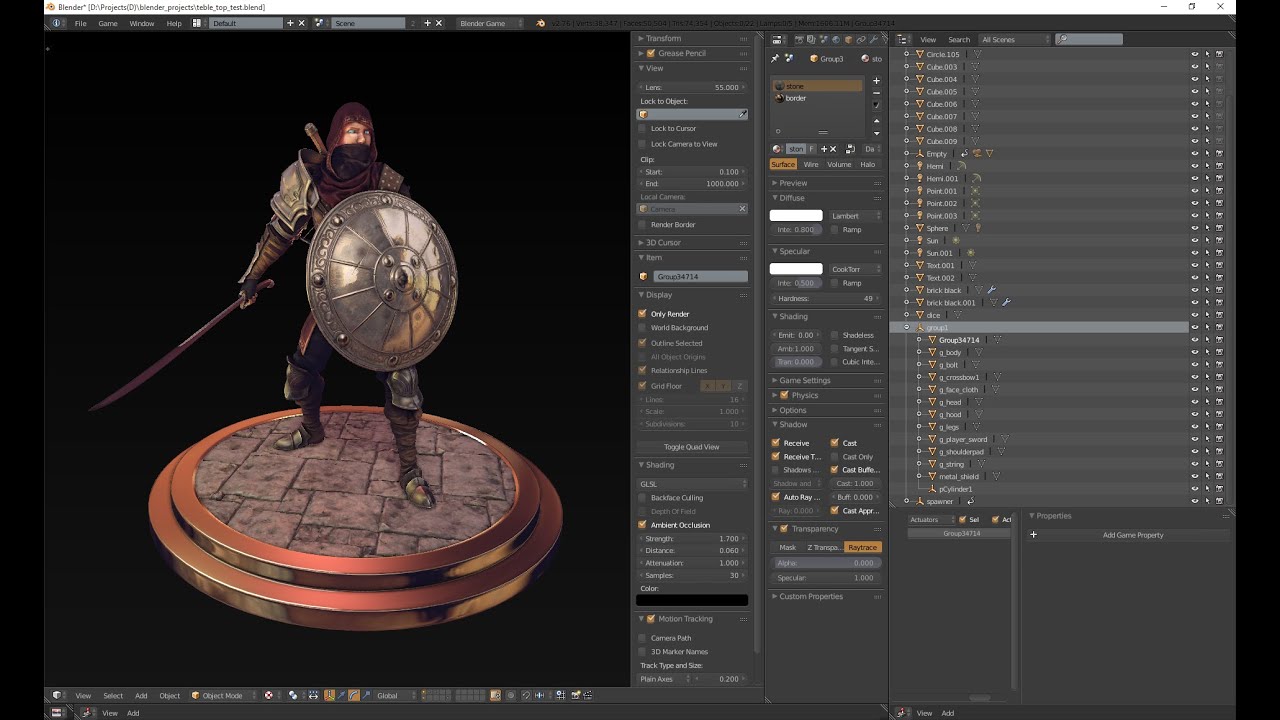Open the Object Mode dropdown

click(x=224, y=695)
